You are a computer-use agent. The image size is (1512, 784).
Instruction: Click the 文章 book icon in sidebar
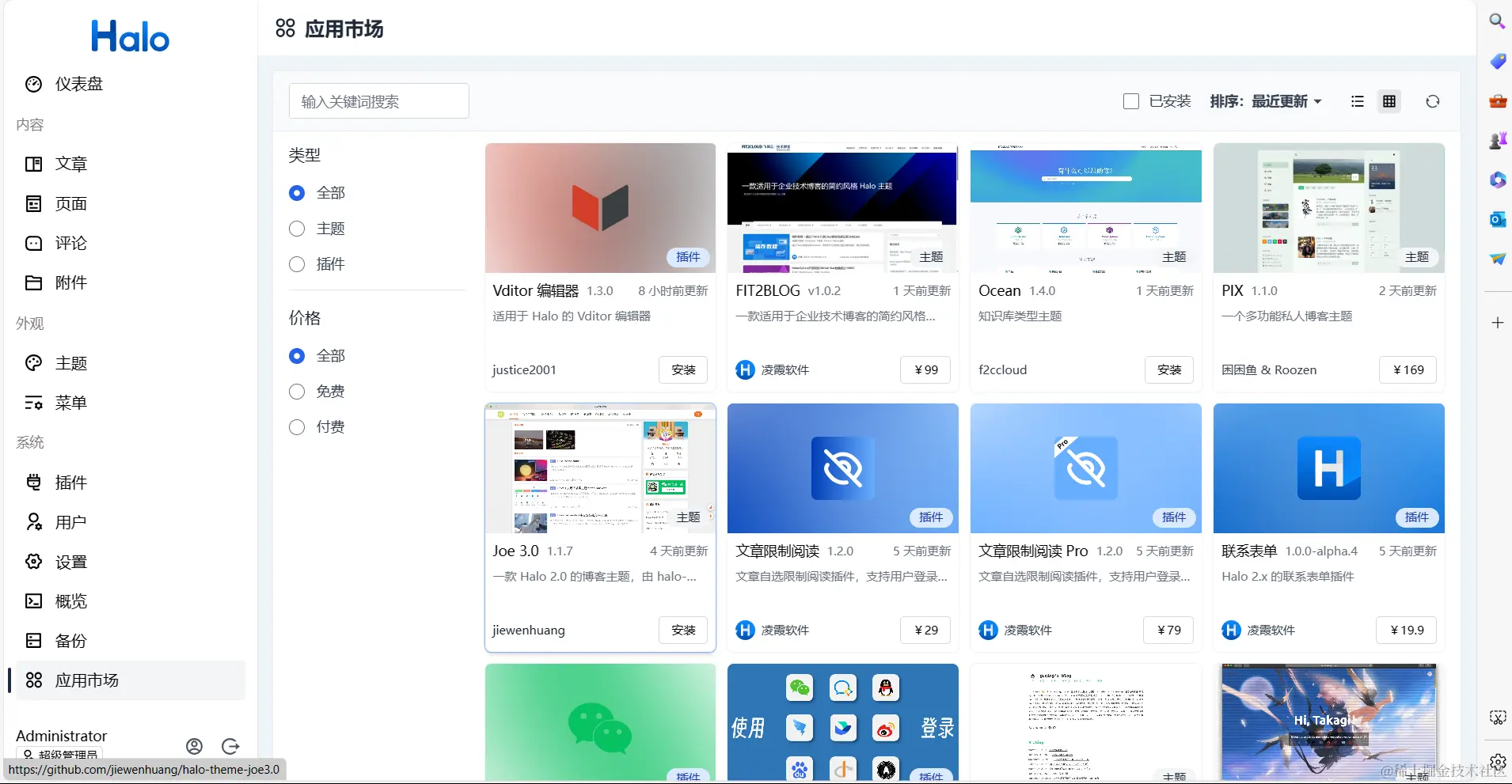(34, 164)
